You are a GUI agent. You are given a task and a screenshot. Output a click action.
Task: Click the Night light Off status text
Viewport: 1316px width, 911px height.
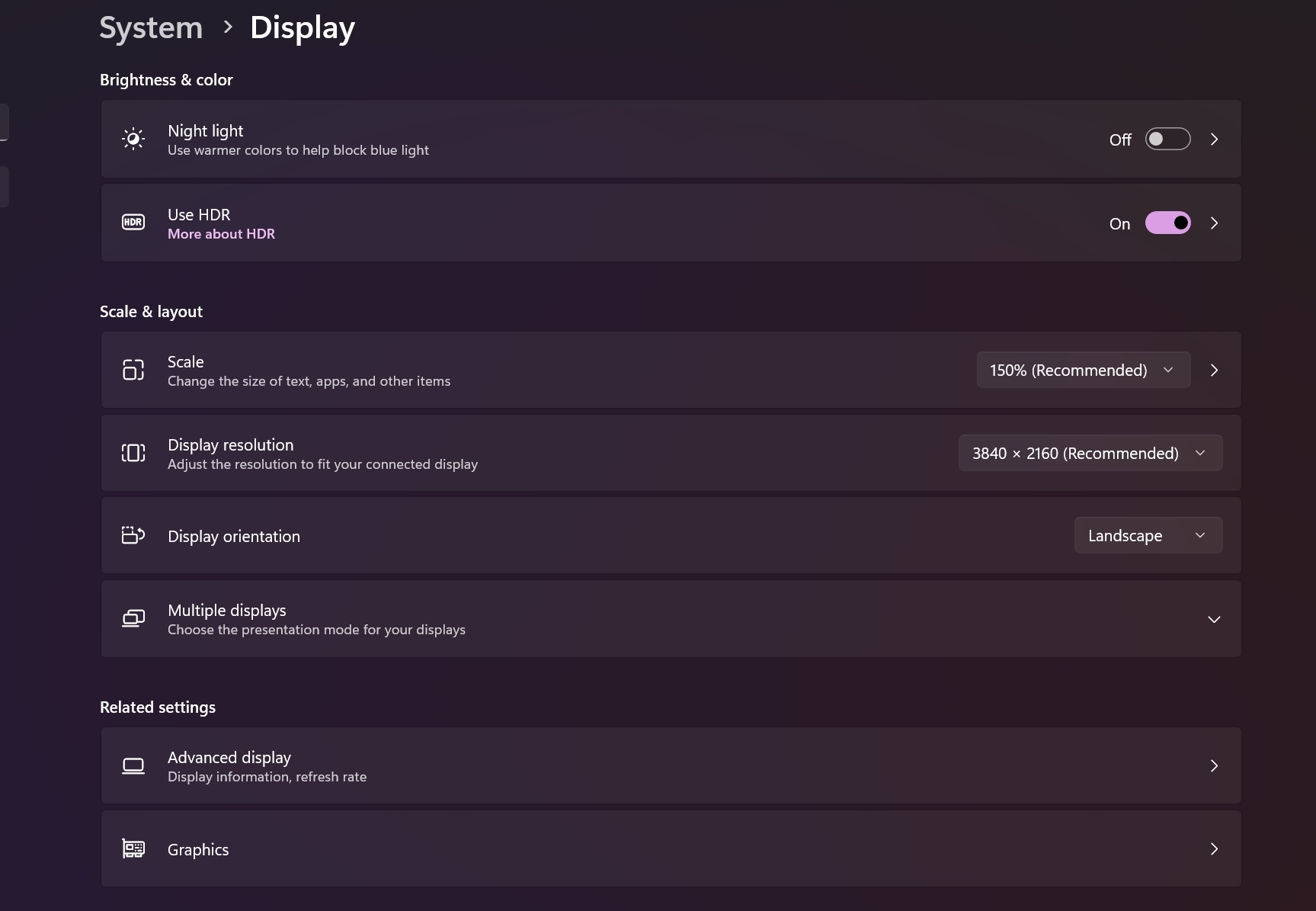(x=1120, y=140)
